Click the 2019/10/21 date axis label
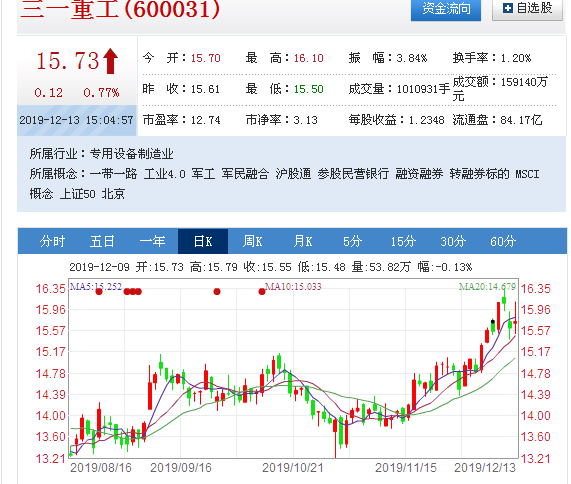The image size is (571, 484). [x=293, y=468]
